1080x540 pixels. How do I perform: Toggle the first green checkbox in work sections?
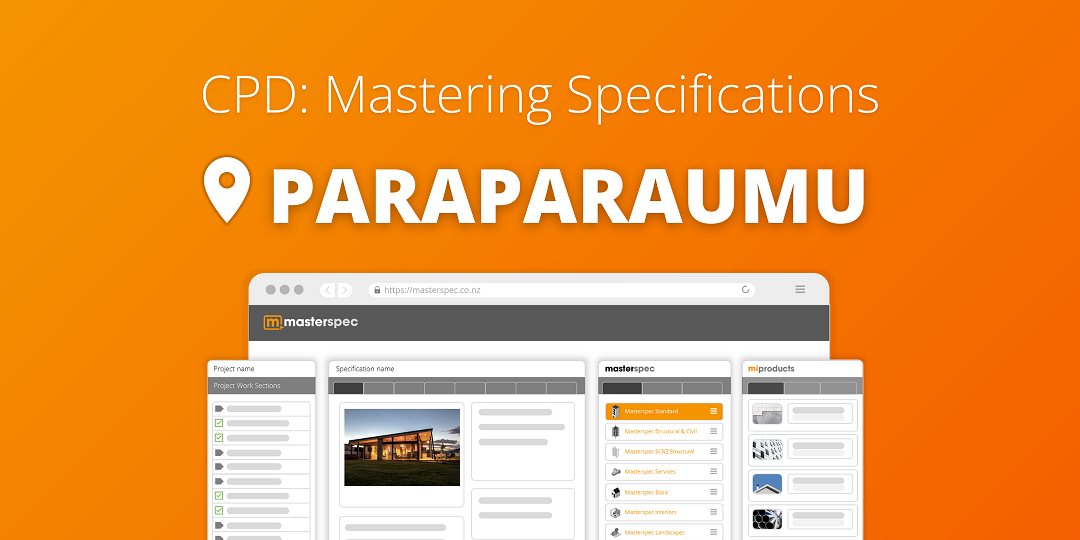click(219, 423)
